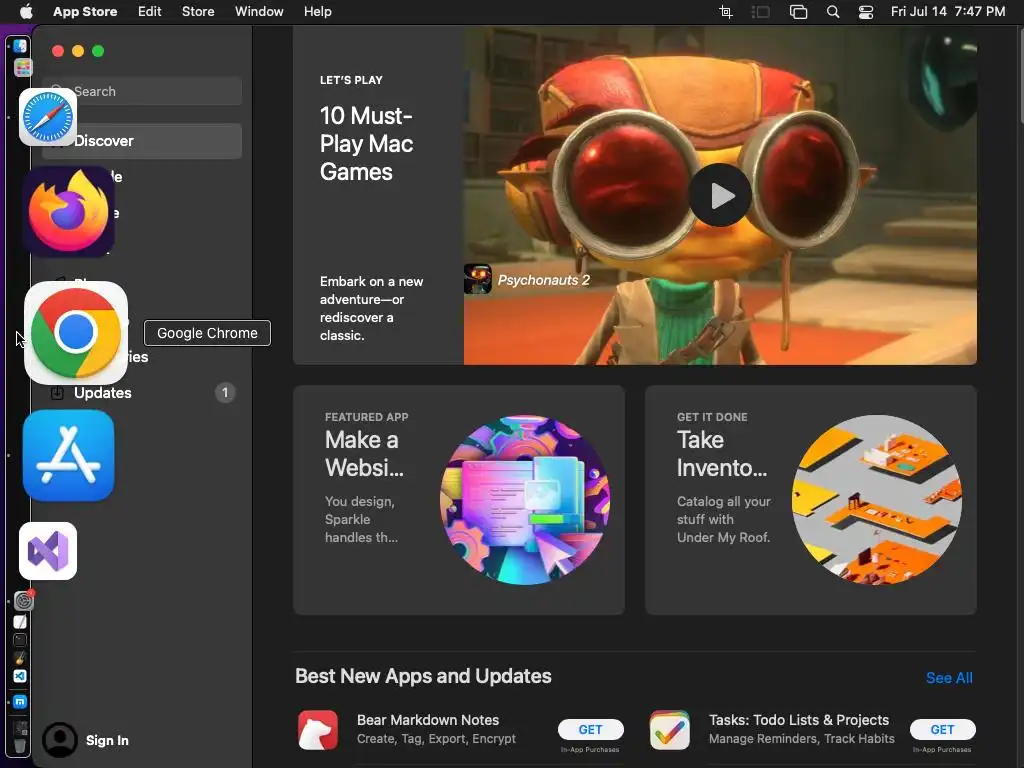The image size is (1024, 768).
Task: Click the App Store search field
Action: click(x=142, y=91)
